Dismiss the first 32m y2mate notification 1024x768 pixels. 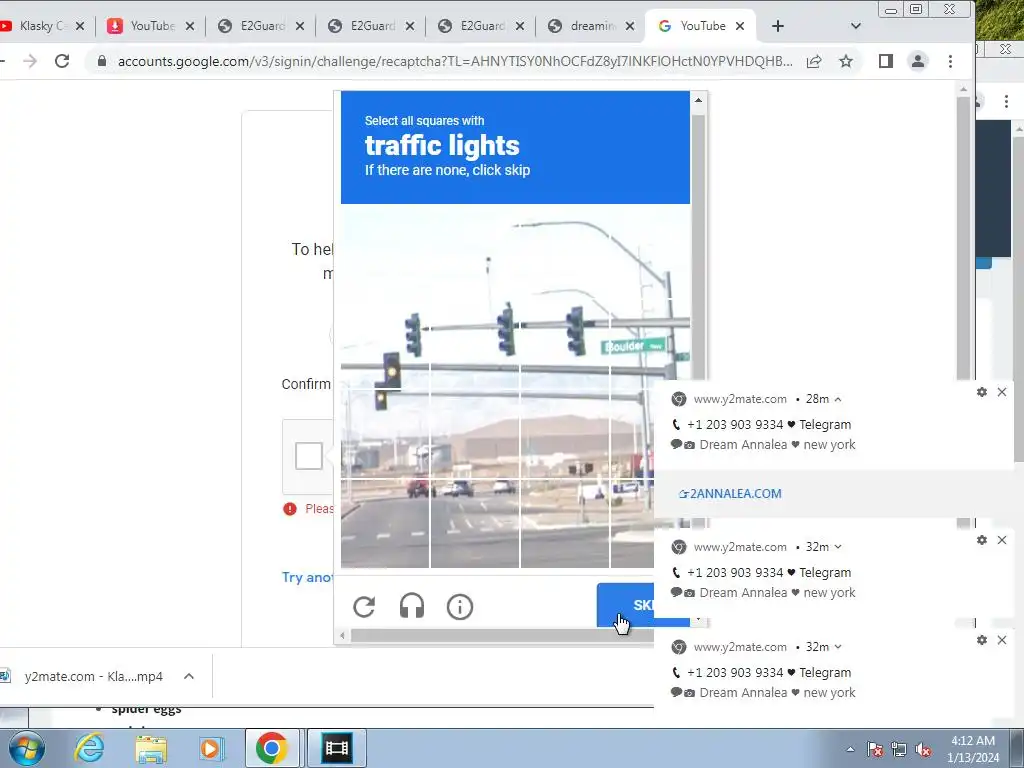point(1002,540)
